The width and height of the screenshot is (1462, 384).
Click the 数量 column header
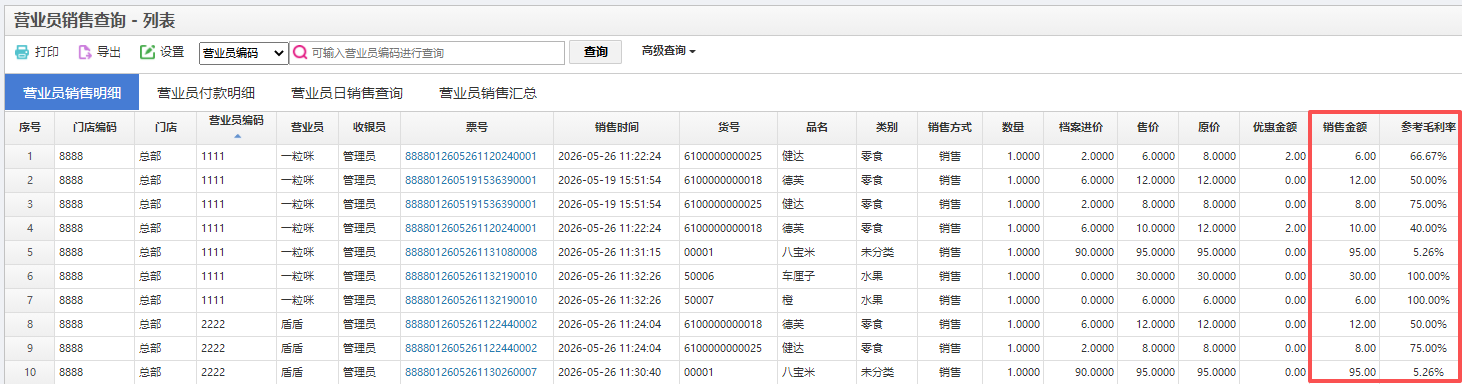(1013, 128)
